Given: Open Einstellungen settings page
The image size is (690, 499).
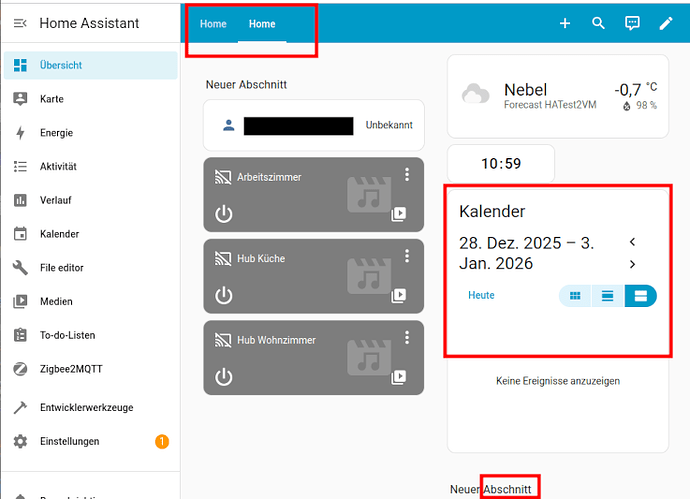Looking at the screenshot, I should (x=91, y=441).
